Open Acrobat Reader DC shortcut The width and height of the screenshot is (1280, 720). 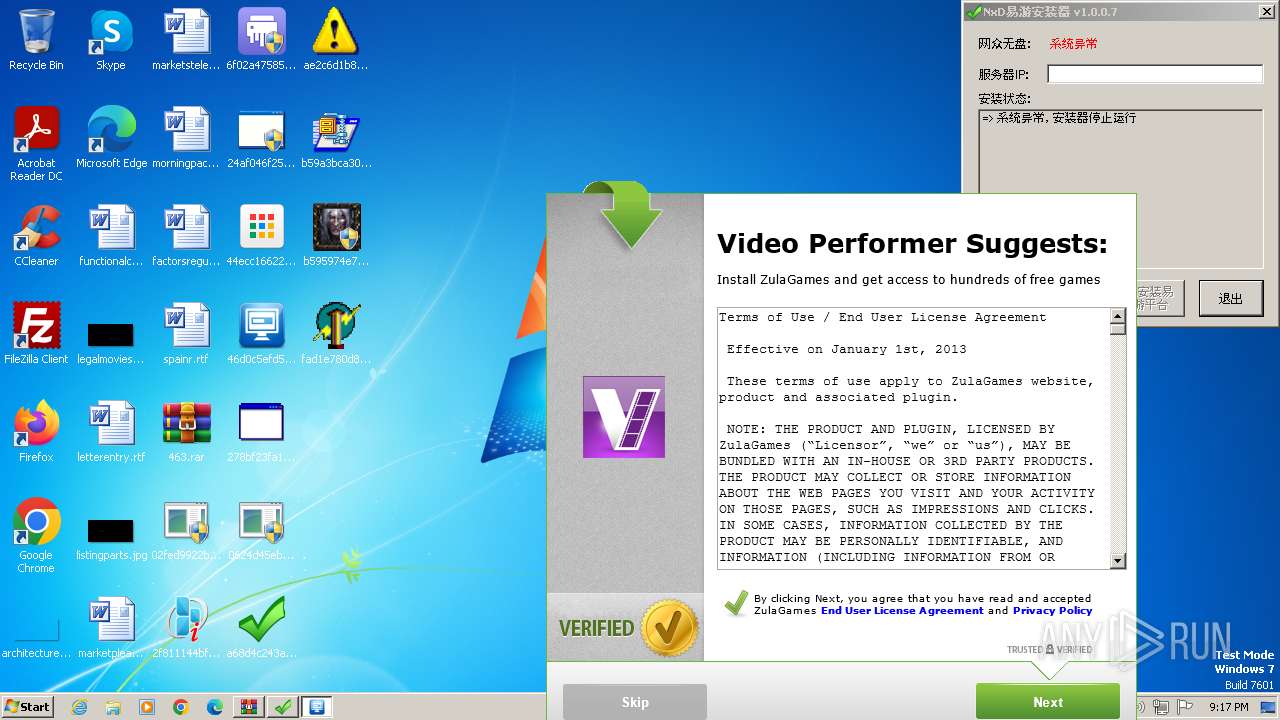[36, 144]
